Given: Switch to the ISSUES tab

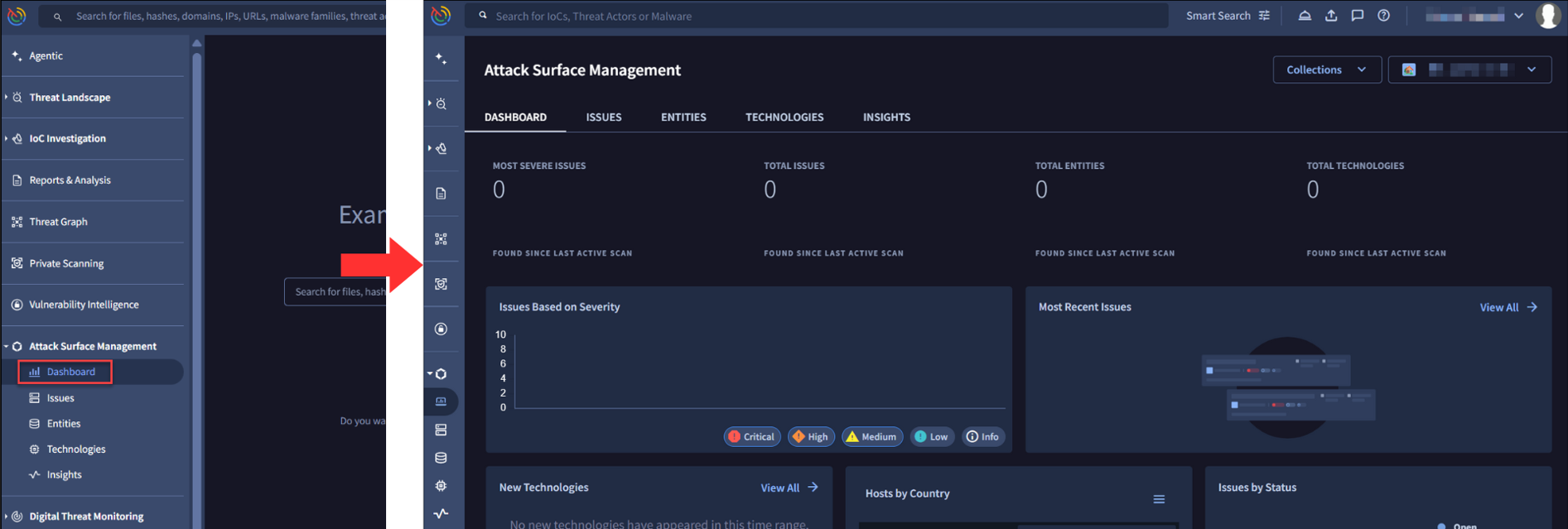Looking at the screenshot, I should [x=603, y=118].
